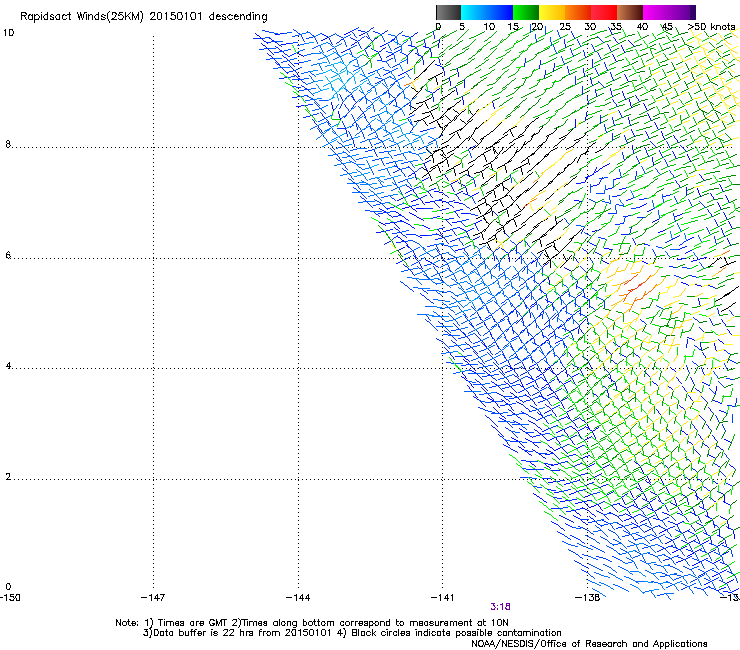Click the latitude label '8'
The image size is (740, 650).
(x=8, y=144)
